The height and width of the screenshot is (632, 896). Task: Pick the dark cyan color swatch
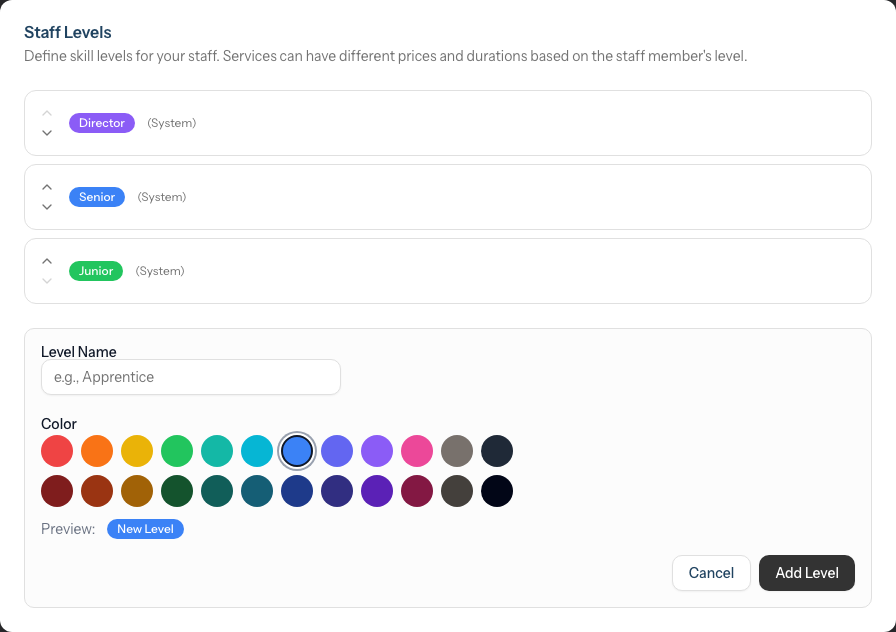click(257, 491)
